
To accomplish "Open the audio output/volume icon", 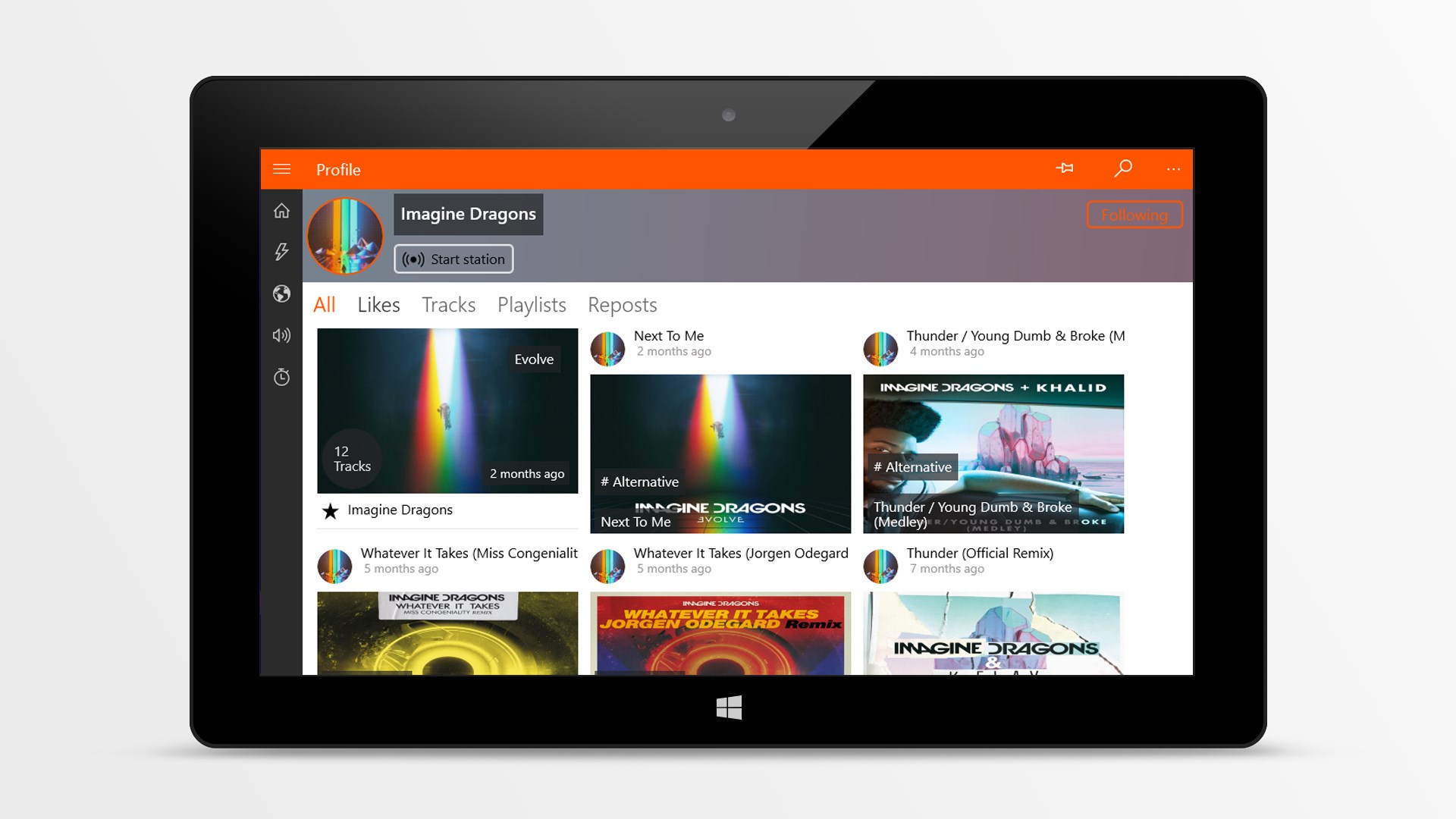I will 281,335.
